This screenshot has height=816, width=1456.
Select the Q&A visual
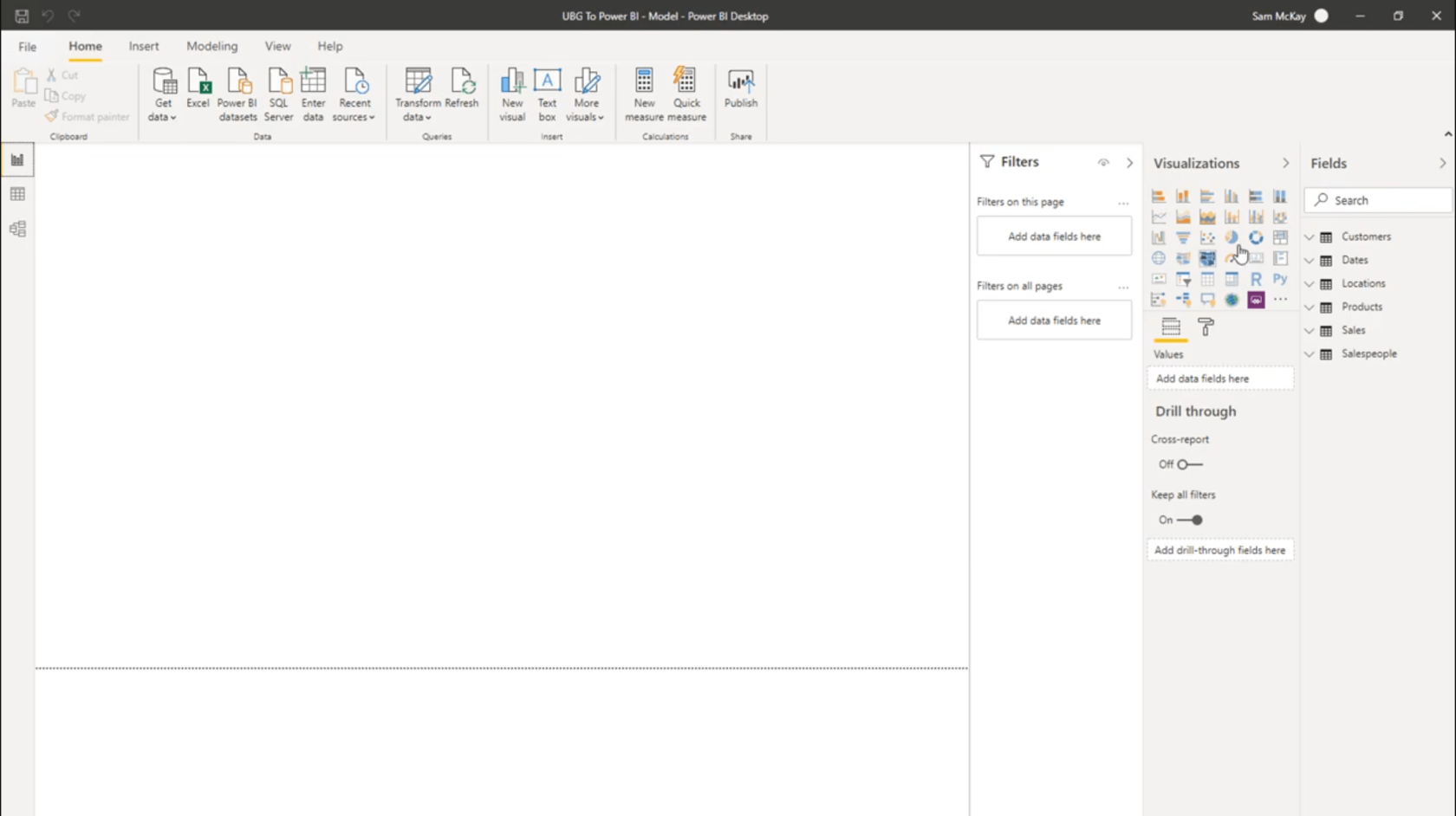(1207, 300)
